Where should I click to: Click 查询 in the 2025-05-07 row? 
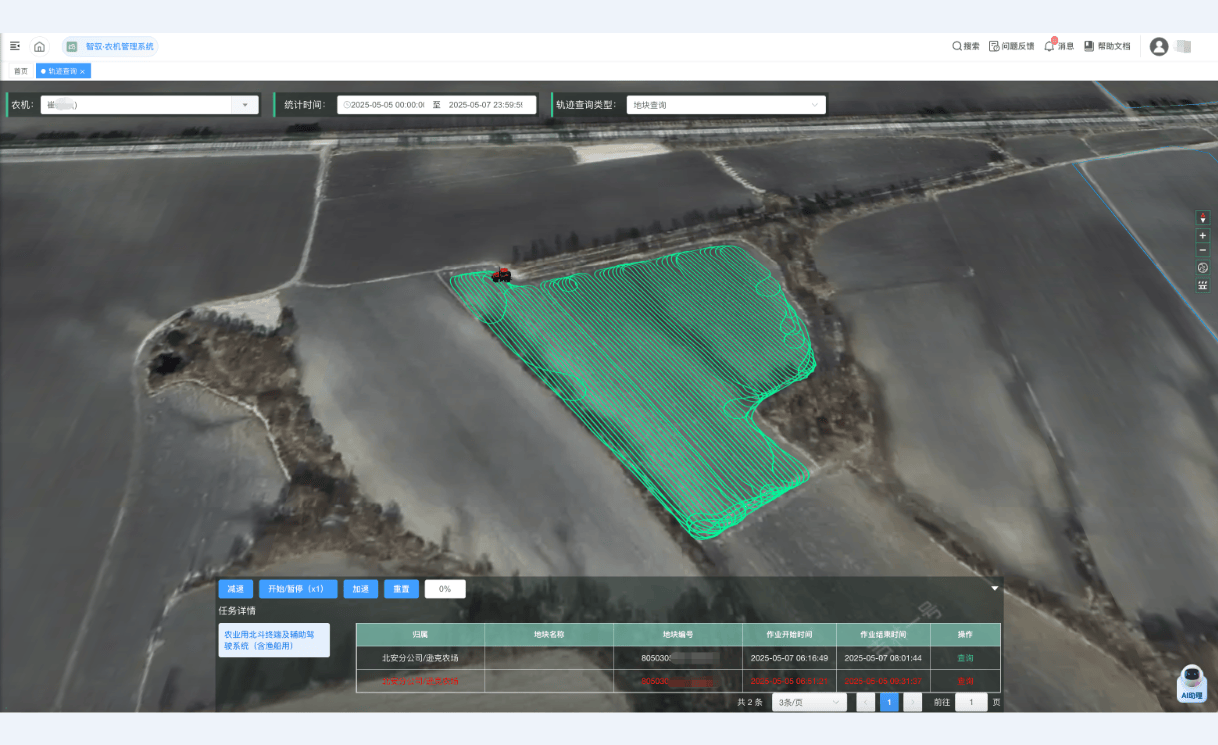click(965, 658)
